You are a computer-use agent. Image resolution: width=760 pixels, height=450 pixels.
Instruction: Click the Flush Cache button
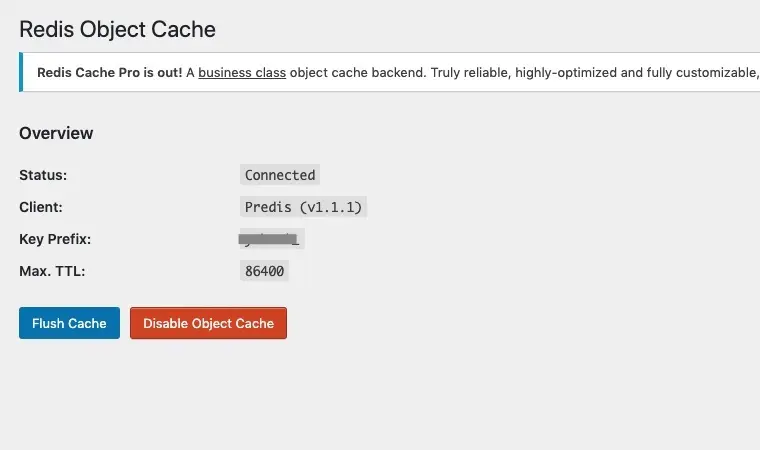[x=69, y=323]
